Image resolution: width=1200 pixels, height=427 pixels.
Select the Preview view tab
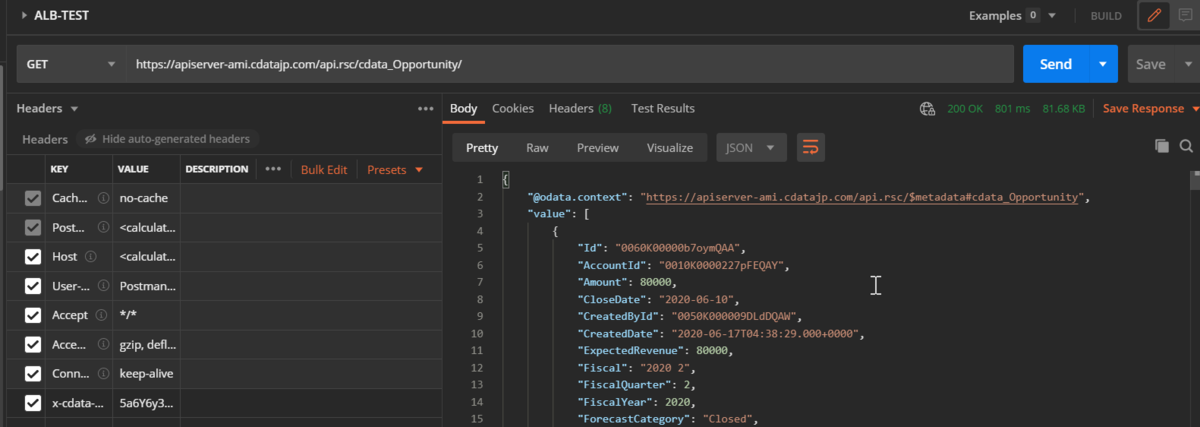[598, 148]
